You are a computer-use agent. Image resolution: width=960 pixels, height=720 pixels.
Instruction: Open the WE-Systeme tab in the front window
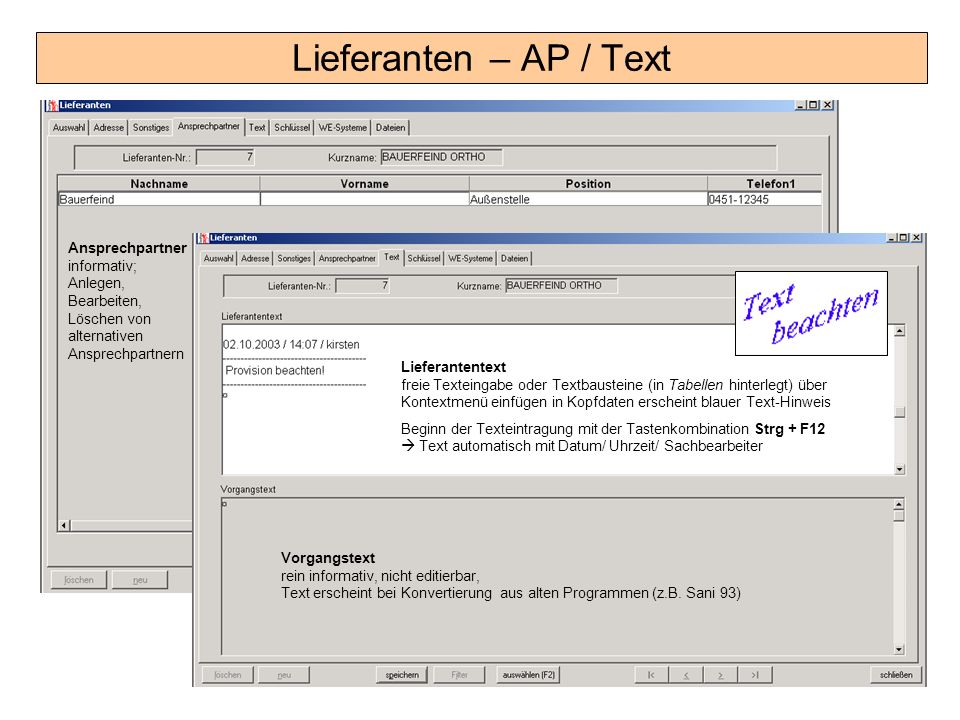click(x=470, y=258)
